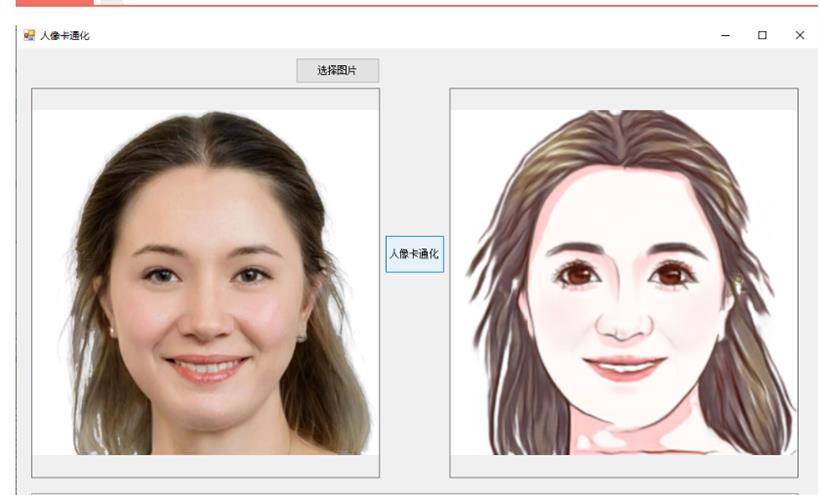Viewport: 820px width, 495px height.
Task: Close the 人像卡通化 window
Action: pyautogui.click(x=800, y=36)
